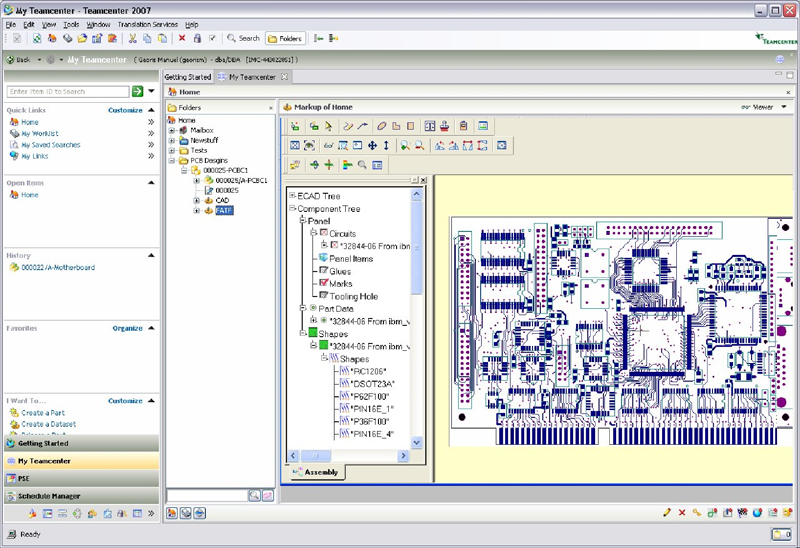Click the red X delete icon in main toolbar
Viewport: 800px width, 548px height.
click(x=182, y=38)
